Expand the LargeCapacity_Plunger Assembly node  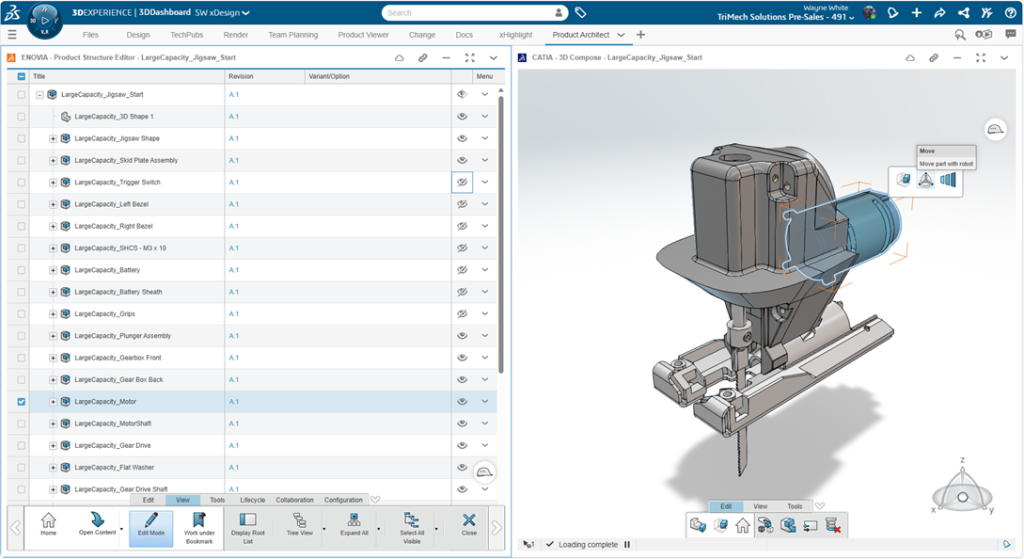click(x=54, y=336)
